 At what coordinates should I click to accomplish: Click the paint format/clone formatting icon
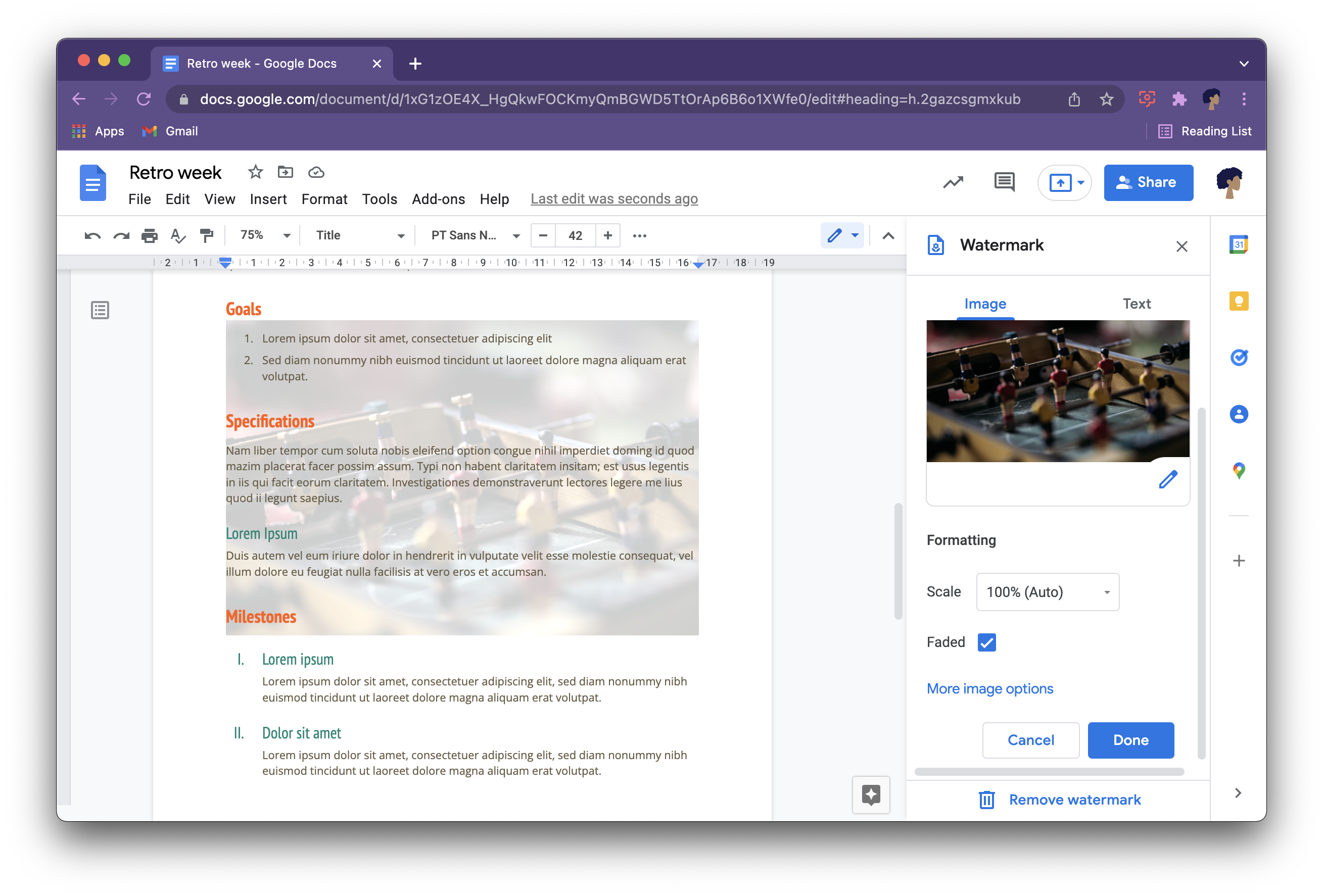[x=206, y=235]
